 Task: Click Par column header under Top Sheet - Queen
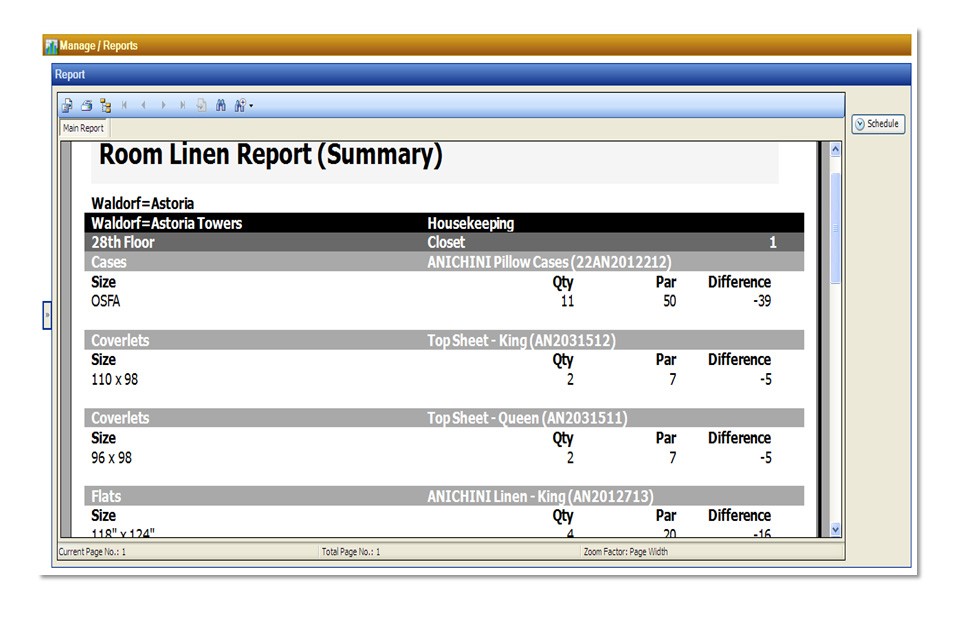666,438
